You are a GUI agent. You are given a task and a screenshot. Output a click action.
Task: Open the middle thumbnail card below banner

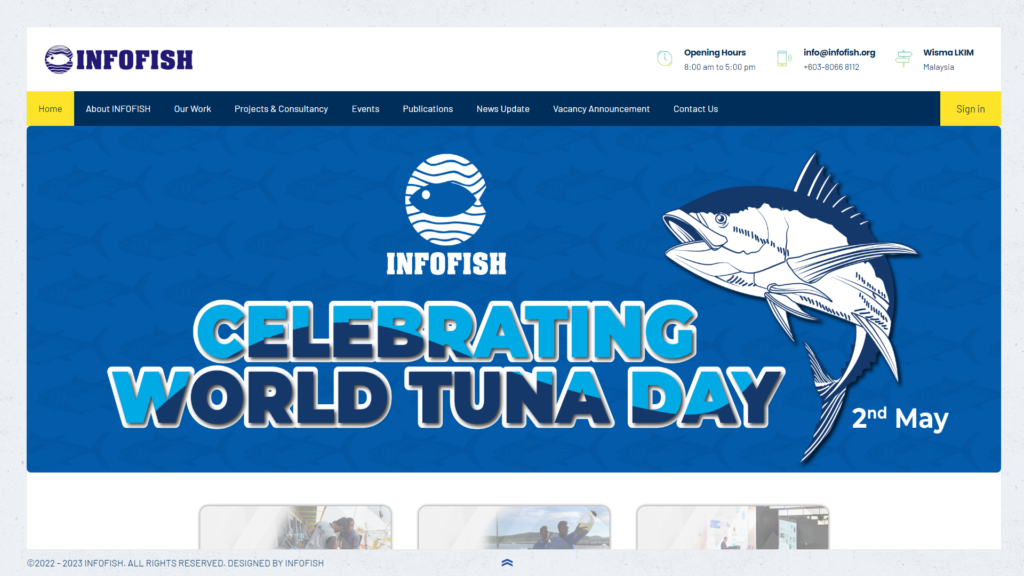[x=513, y=527]
